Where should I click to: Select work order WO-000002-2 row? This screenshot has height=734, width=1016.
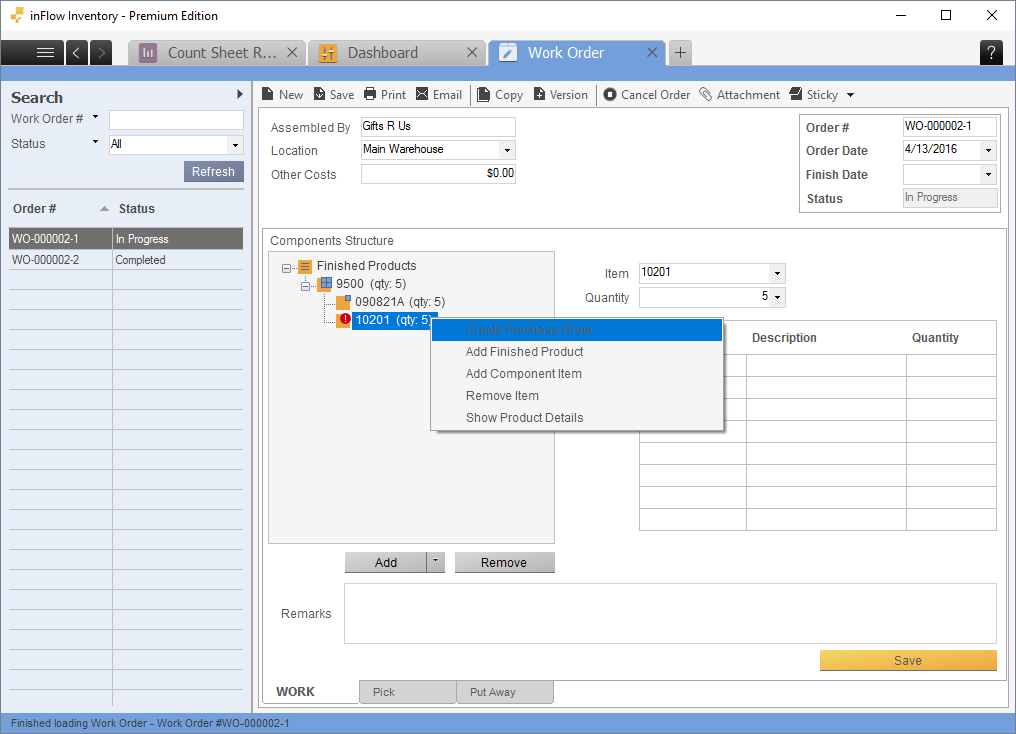coord(126,260)
